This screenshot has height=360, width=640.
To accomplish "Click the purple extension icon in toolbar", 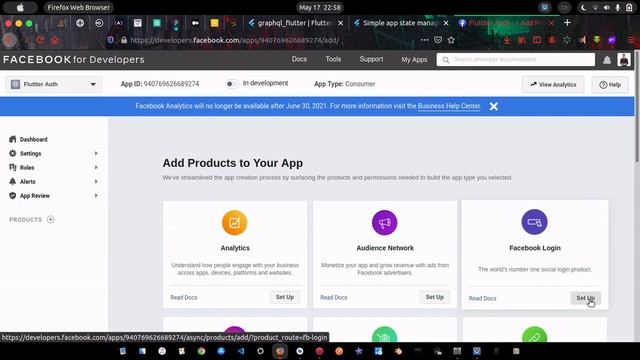I will [611, 40].
